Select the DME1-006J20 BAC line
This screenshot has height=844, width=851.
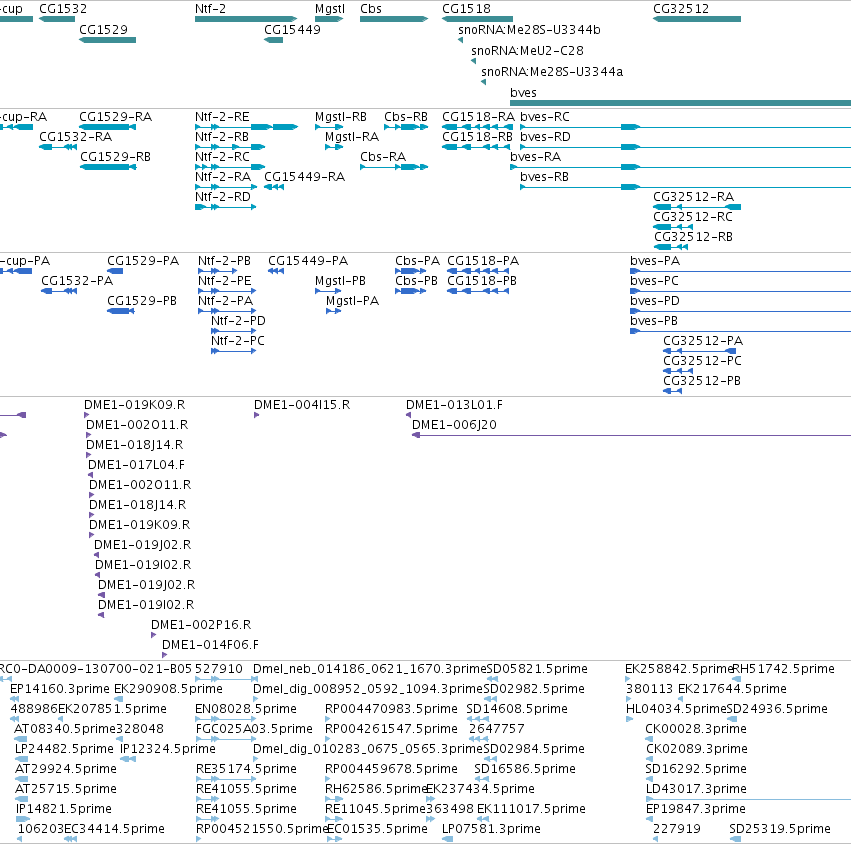click(x=632, y=435)
